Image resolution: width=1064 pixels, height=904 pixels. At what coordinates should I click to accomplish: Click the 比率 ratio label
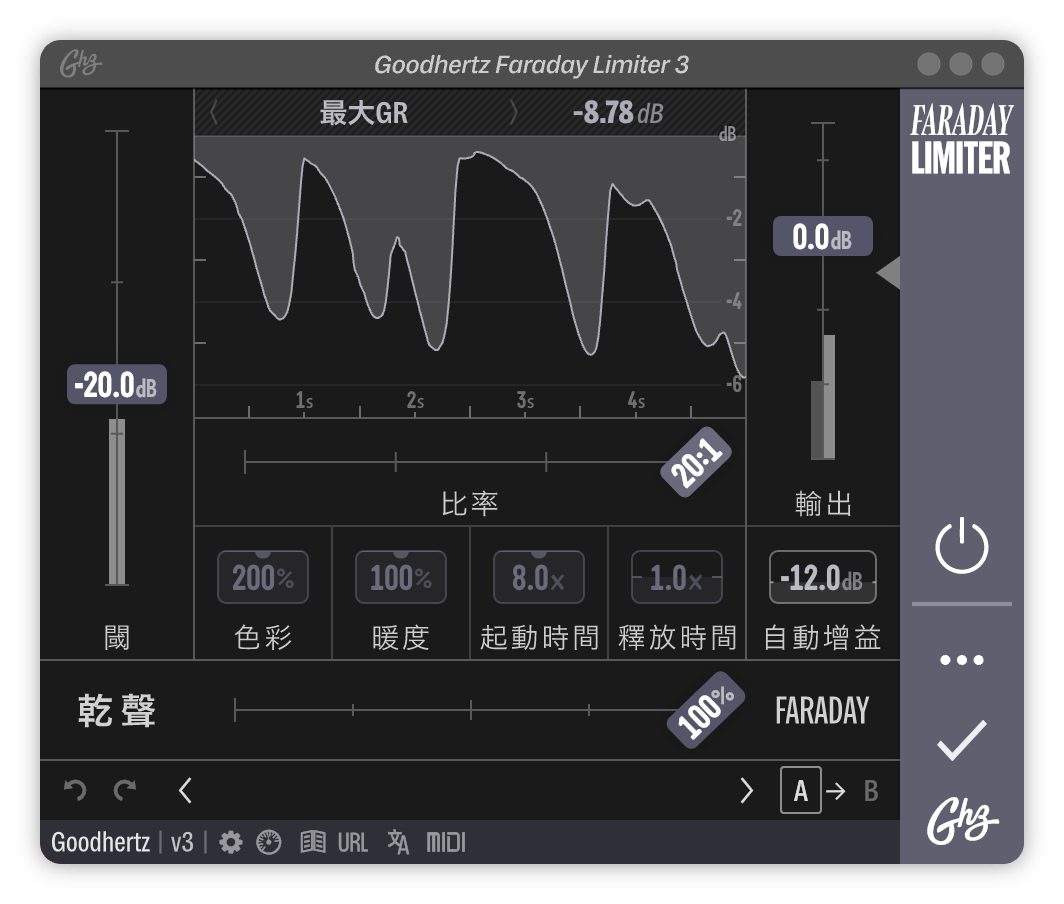point(470,504)
